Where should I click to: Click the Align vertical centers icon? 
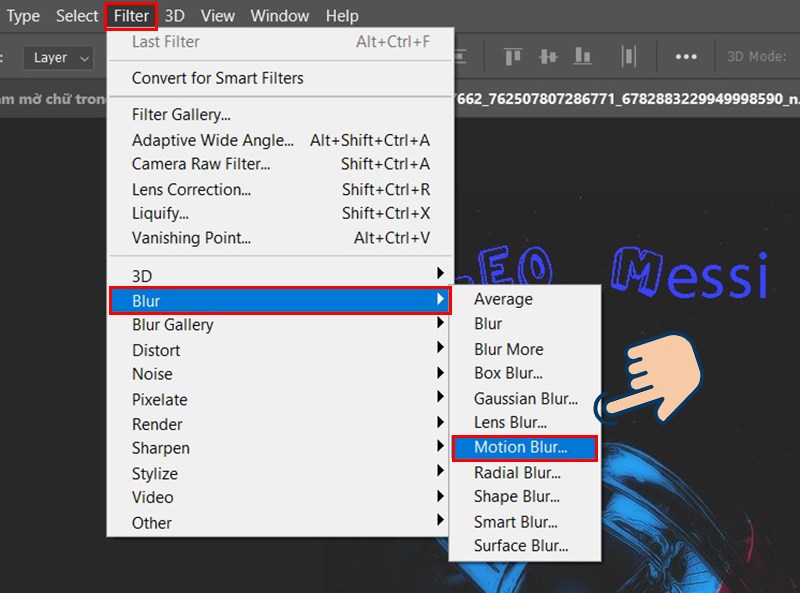547,57
